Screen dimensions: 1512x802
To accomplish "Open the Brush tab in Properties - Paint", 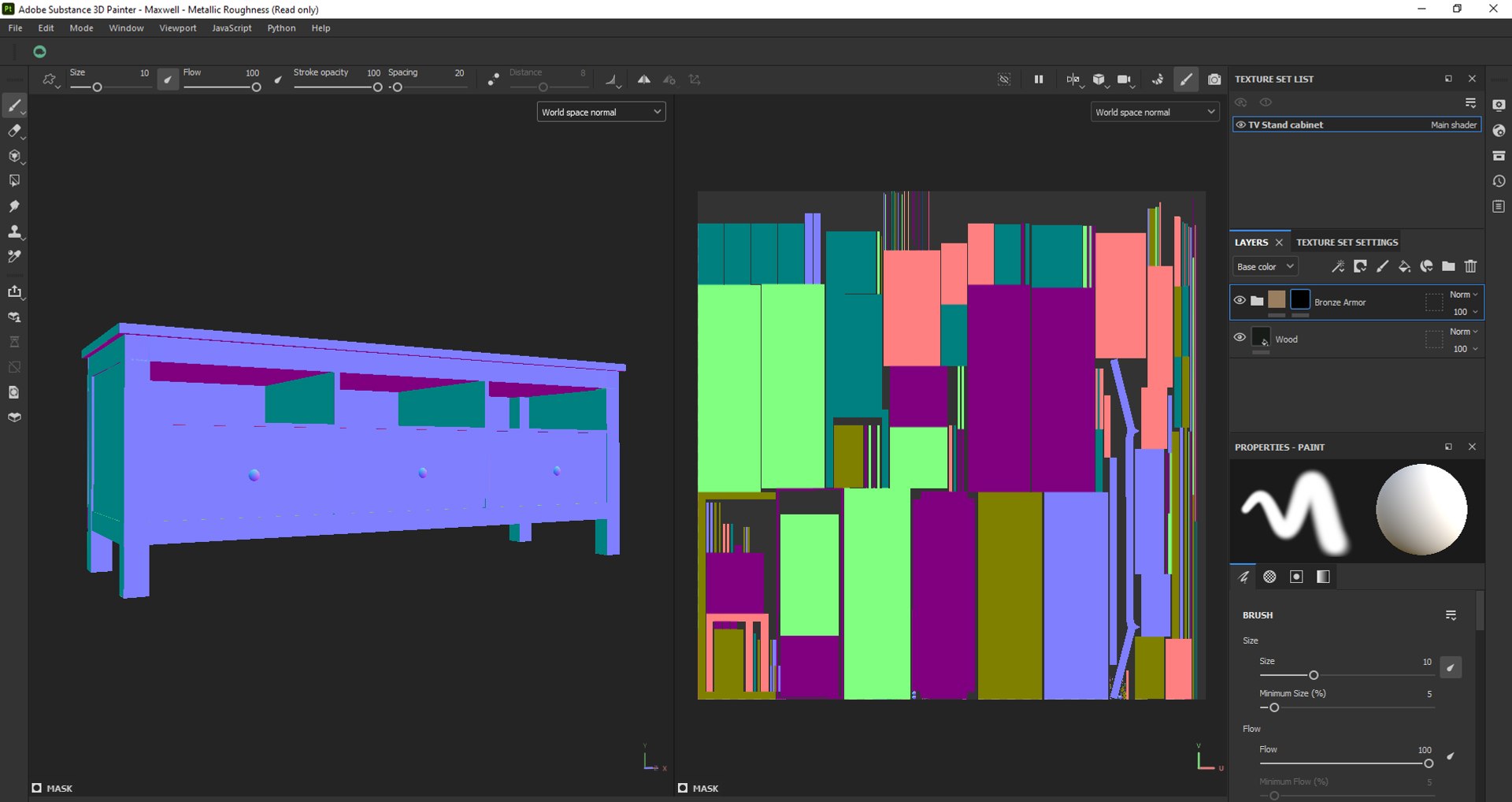I will 1243,577.
